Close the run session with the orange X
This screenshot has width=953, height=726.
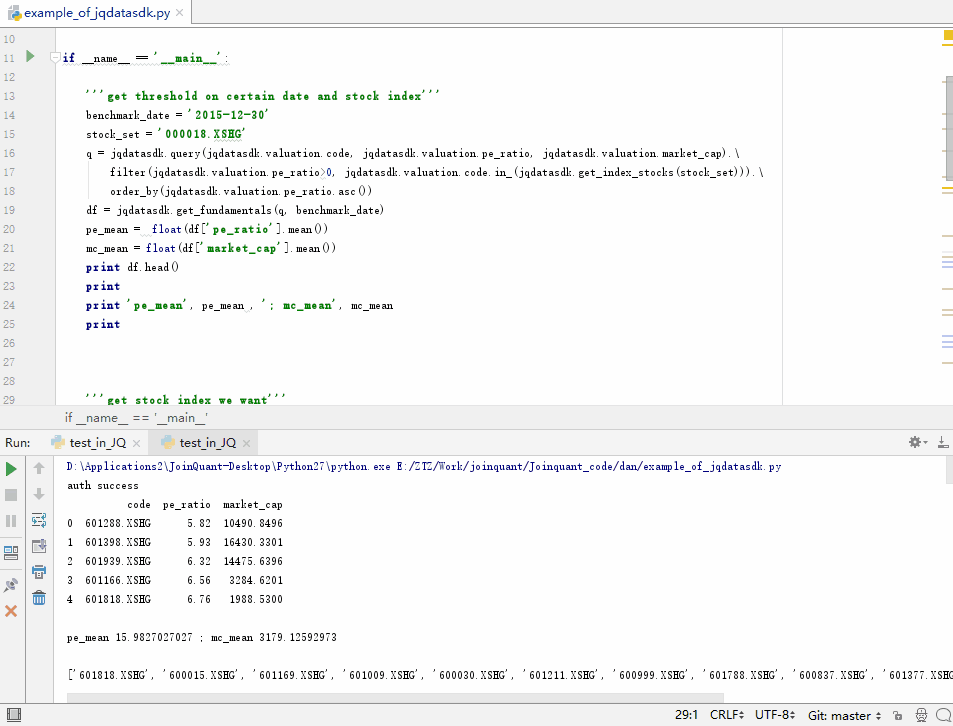click(x=11, y=611)
